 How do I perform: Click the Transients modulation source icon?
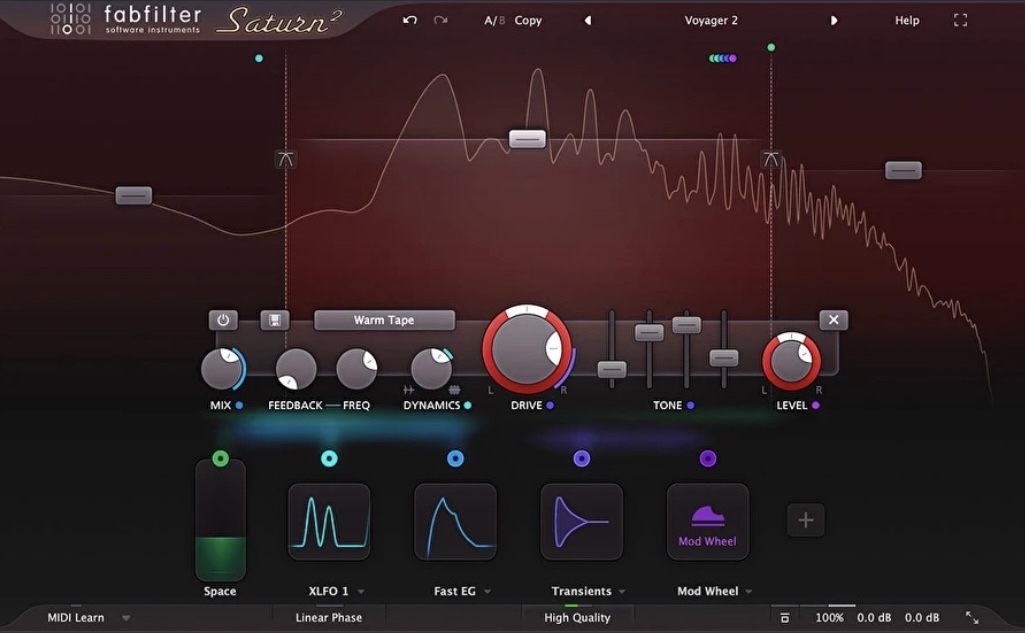click(x=582, y=521)
